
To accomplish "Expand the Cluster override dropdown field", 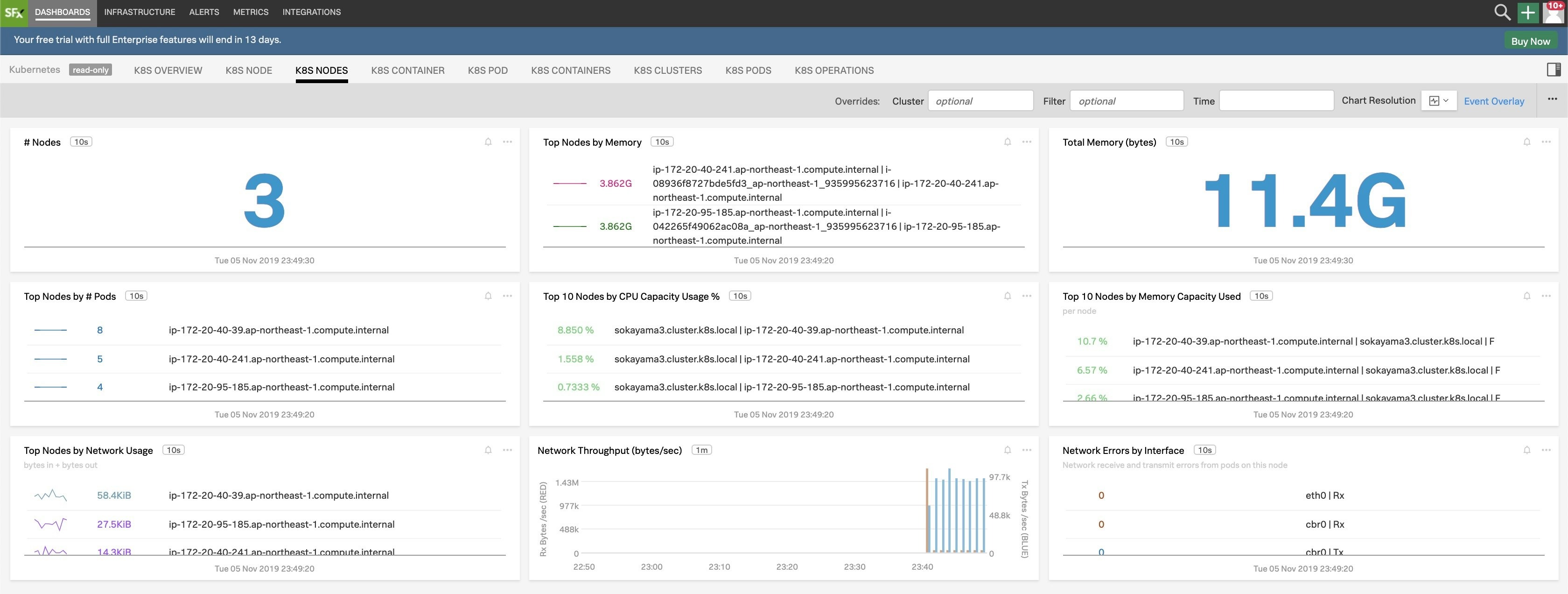I will pyautogui.click(x=979, y=100).
